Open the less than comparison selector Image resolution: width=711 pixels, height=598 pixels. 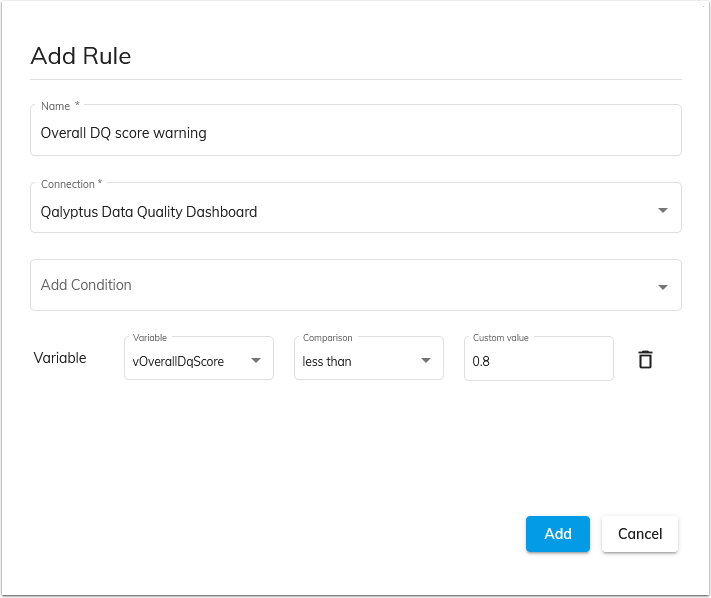[x=369, y=358]
